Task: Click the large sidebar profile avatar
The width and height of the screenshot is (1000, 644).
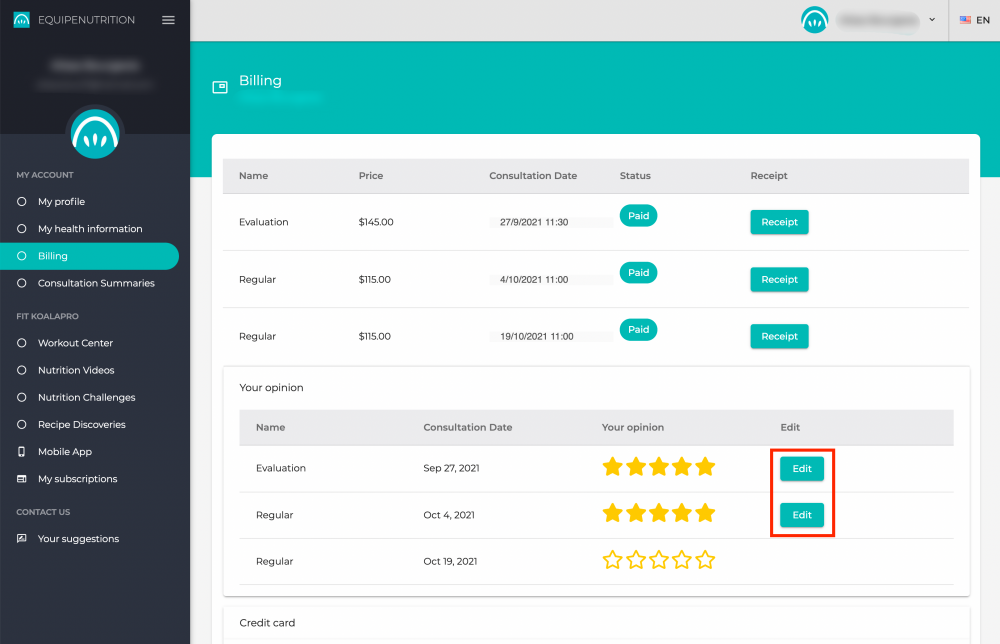Action: [x=95, y=134]
